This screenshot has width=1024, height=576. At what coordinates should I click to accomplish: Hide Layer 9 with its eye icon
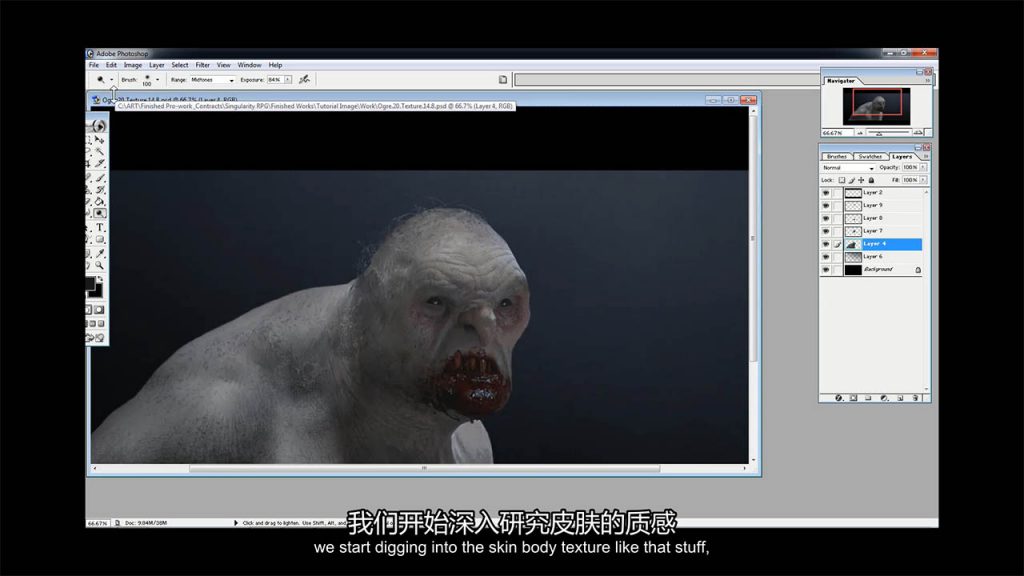pos(826,206)
